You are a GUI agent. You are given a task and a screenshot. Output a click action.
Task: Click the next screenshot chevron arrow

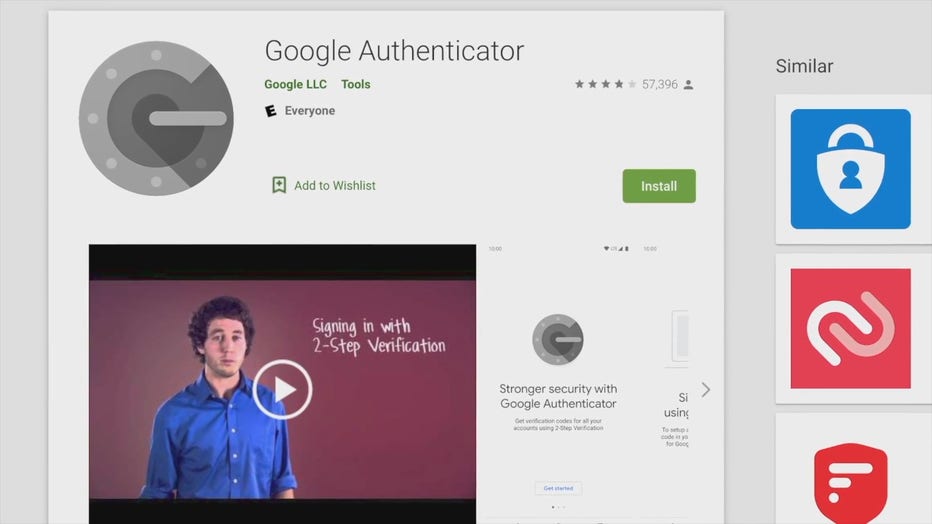[706, 390]
